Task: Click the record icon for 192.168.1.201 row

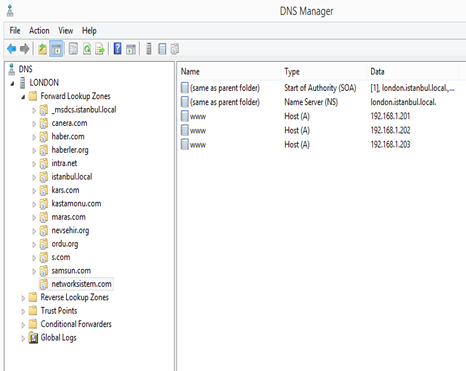Action: [185, 116]
